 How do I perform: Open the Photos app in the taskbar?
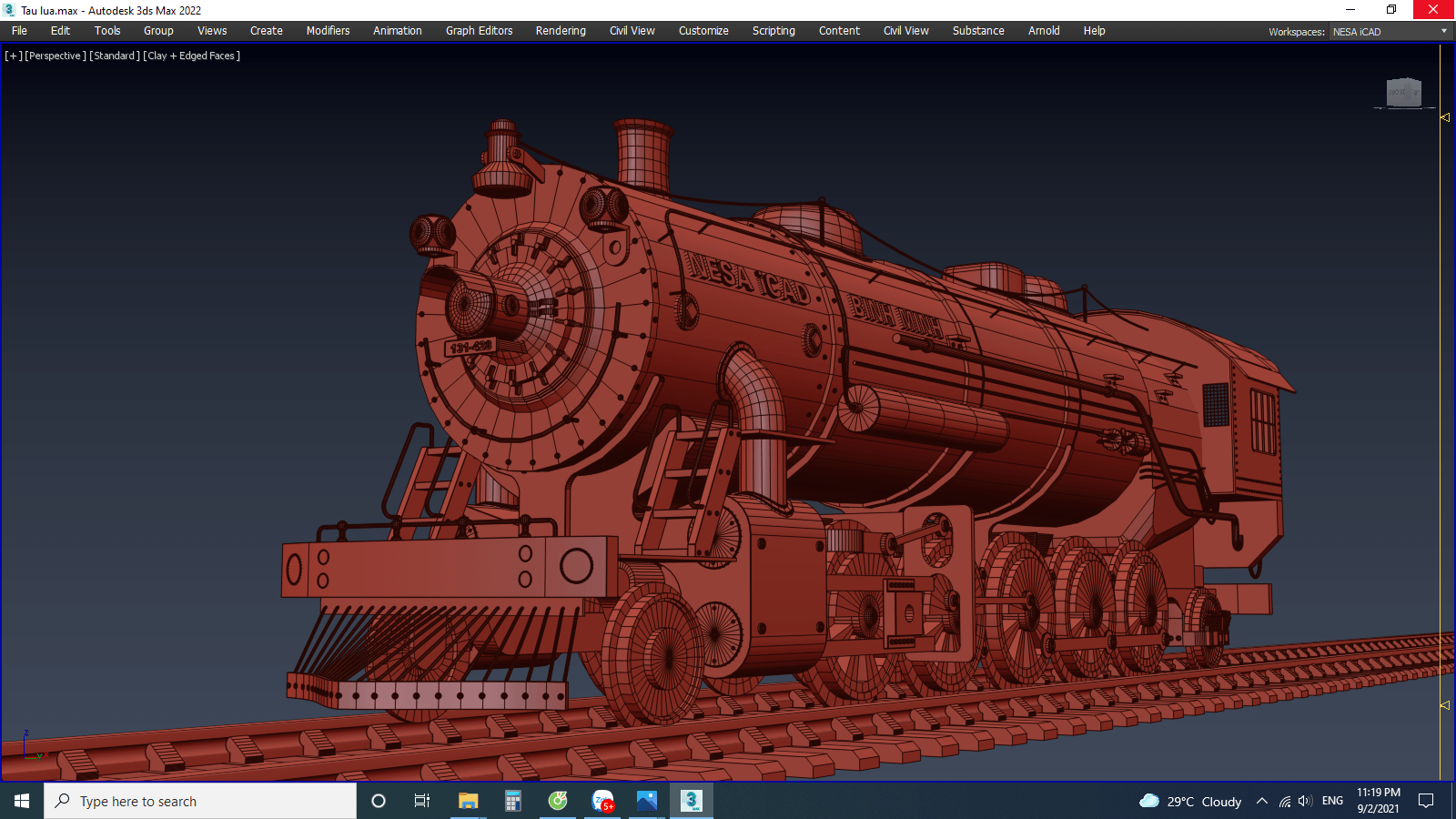647,801
